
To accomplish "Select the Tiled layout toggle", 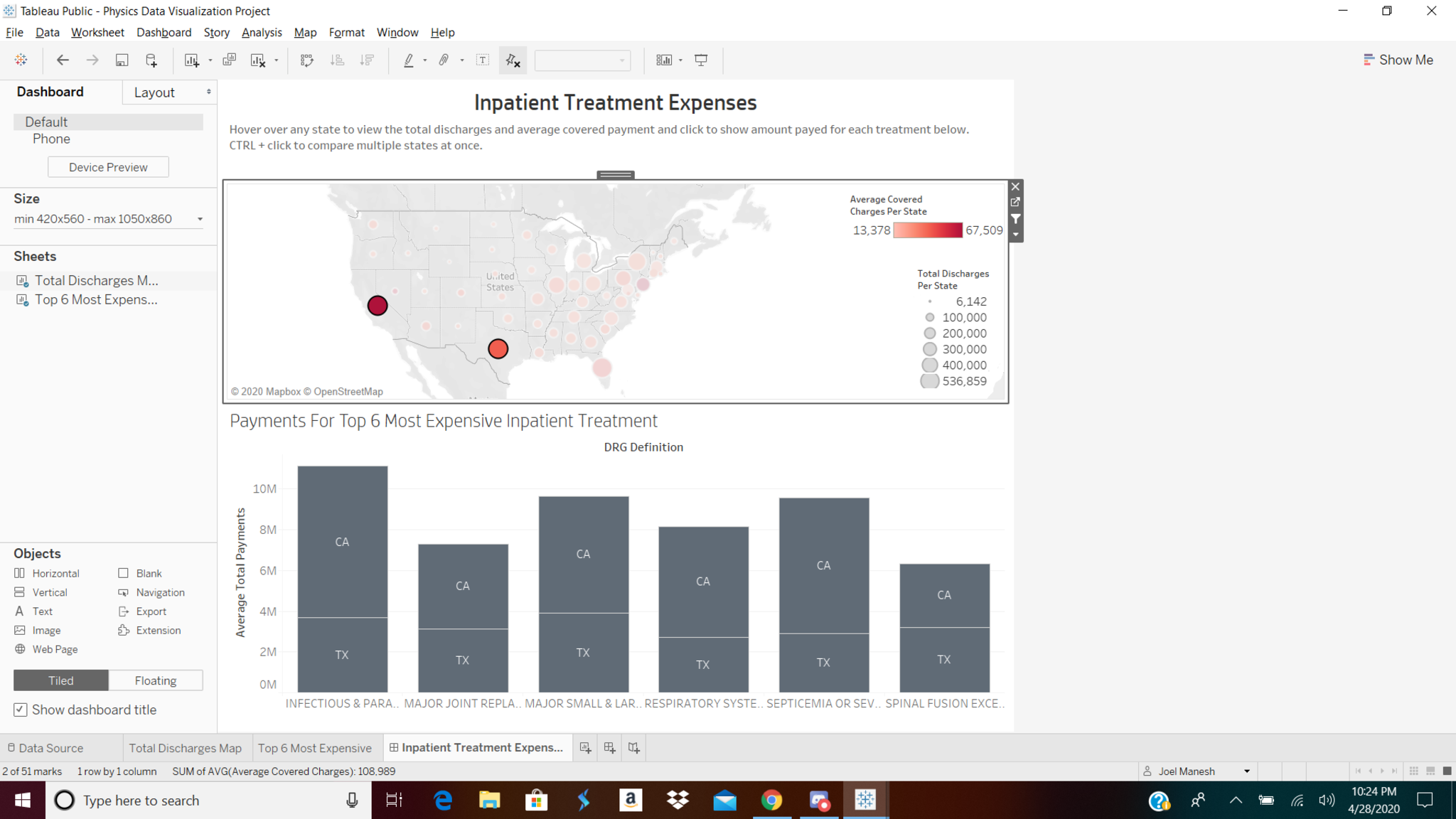I will coord(61,680).
